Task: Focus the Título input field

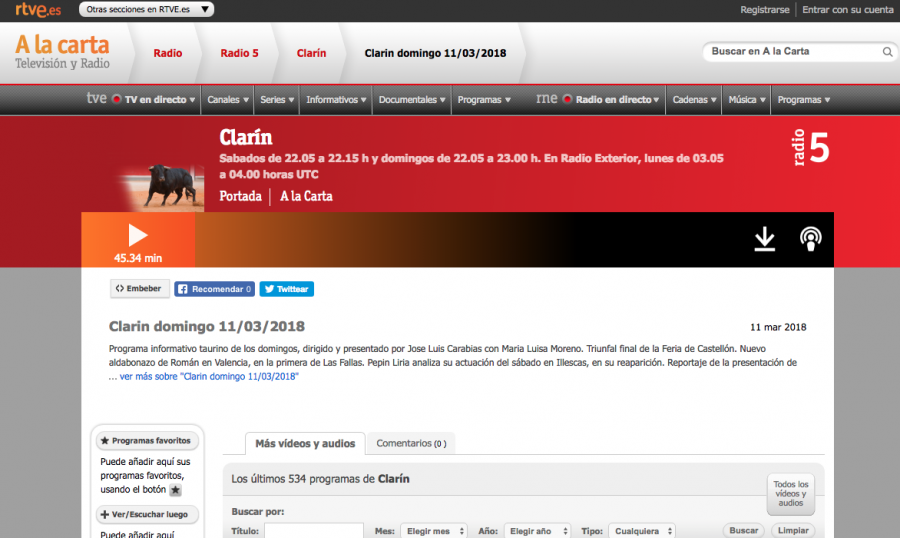Action: pos(314,531)
